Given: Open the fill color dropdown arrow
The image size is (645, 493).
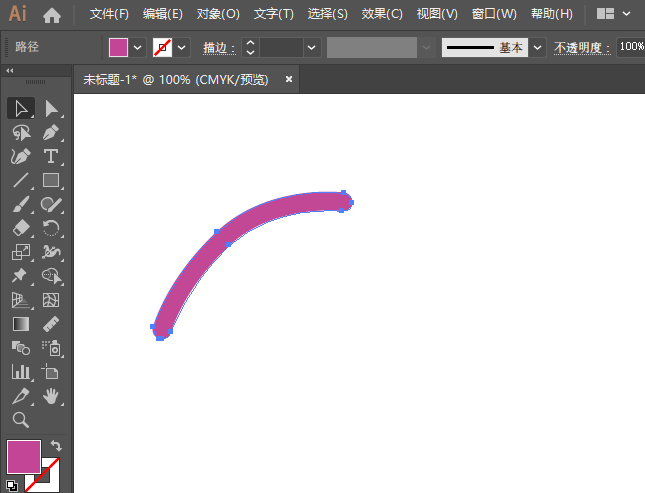Looking at the screenshot, I should (x=138, y=48).
